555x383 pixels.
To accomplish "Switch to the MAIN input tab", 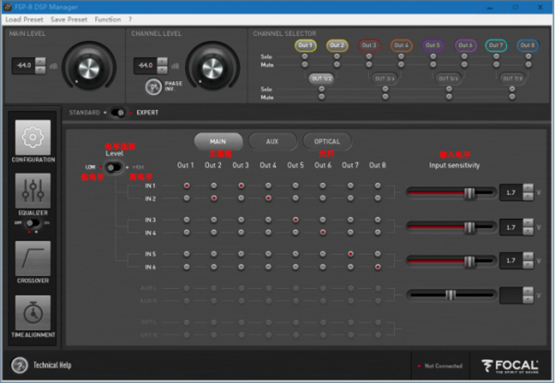I will coord(218,141).
